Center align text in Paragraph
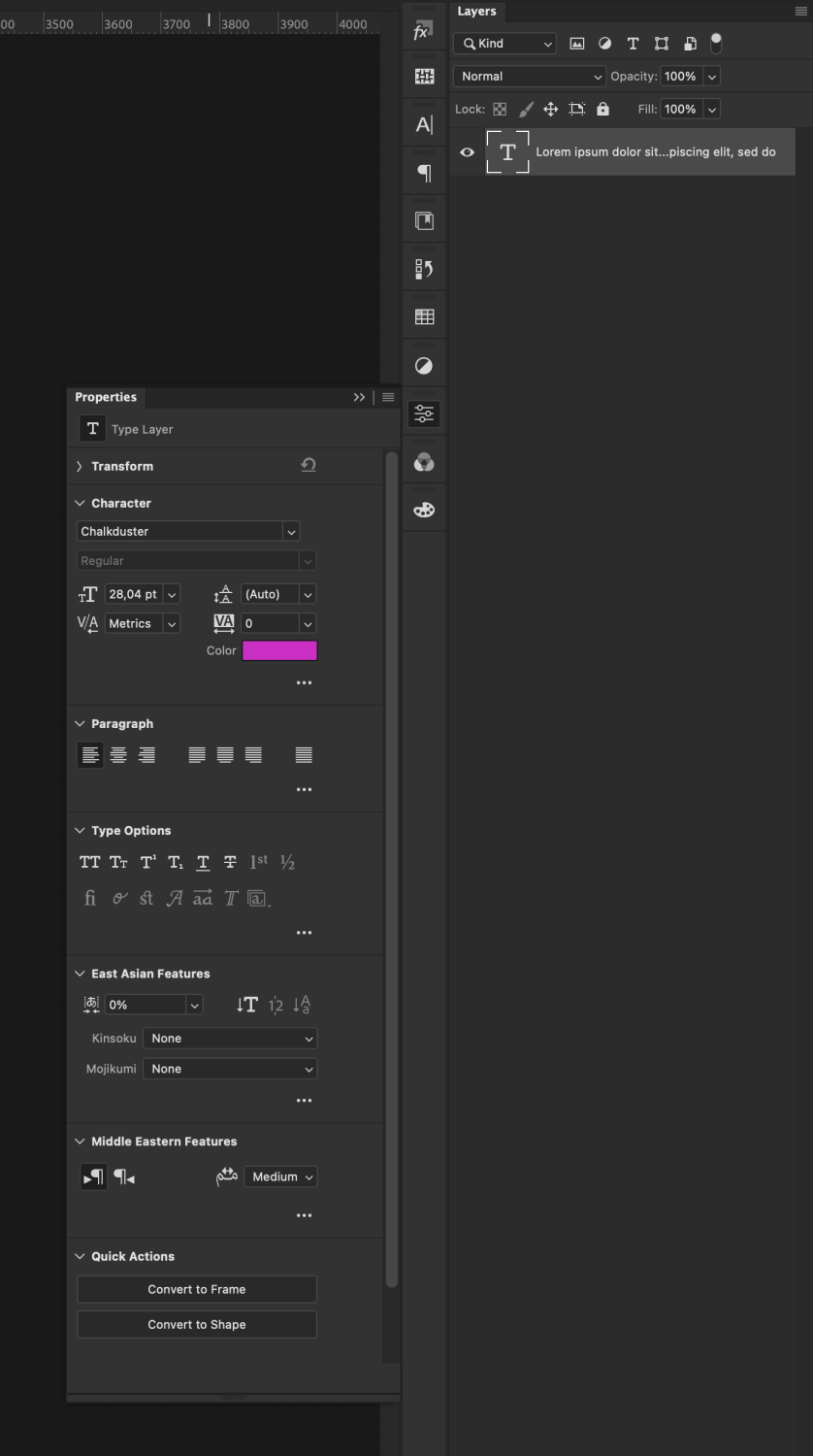 118,755
